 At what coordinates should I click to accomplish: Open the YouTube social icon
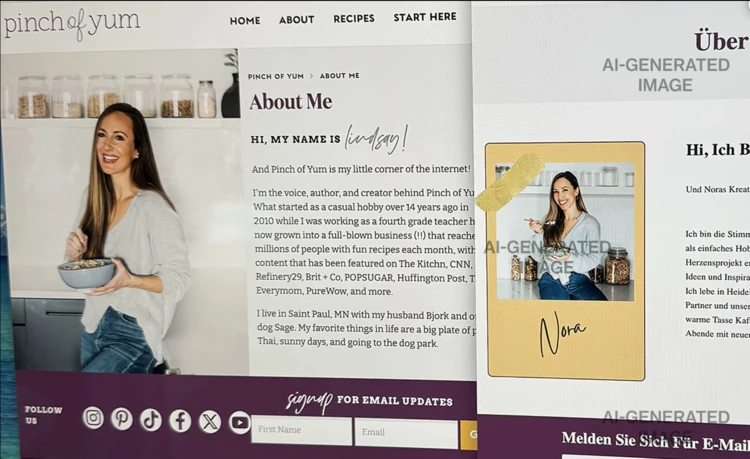click(240, 423)
